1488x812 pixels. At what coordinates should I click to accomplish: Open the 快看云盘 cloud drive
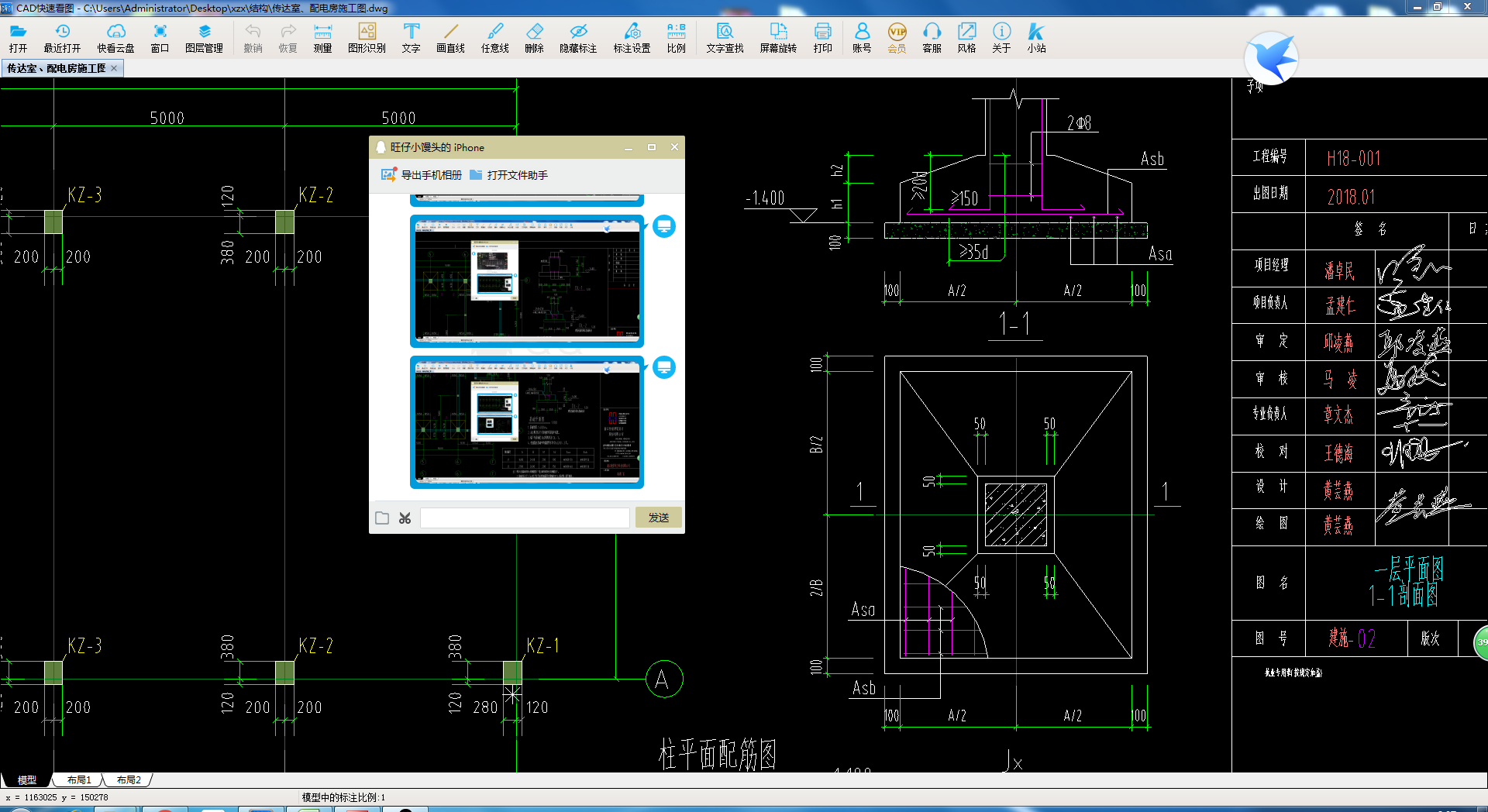[x=115, y=37]
